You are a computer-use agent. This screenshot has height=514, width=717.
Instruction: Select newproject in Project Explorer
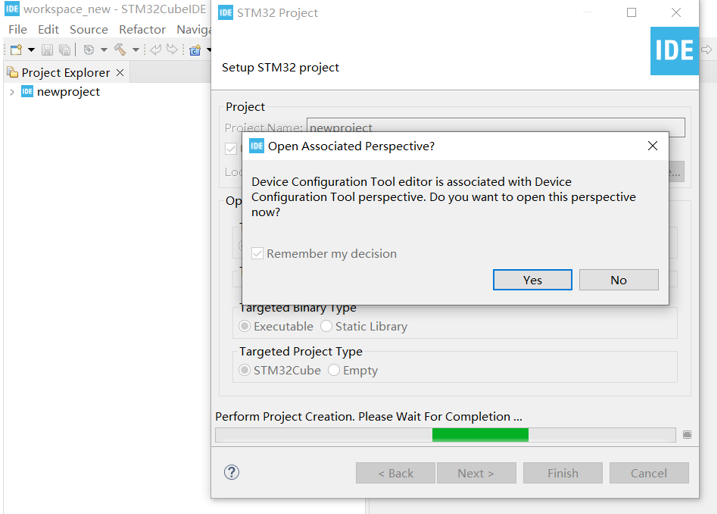pyautogui.click(x=68, y=92)
